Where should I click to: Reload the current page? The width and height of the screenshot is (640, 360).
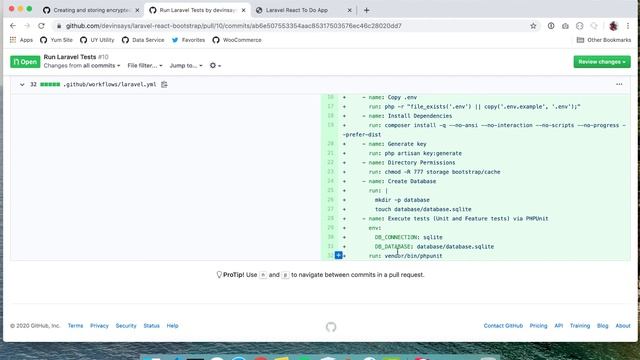[x=41, y=26]
